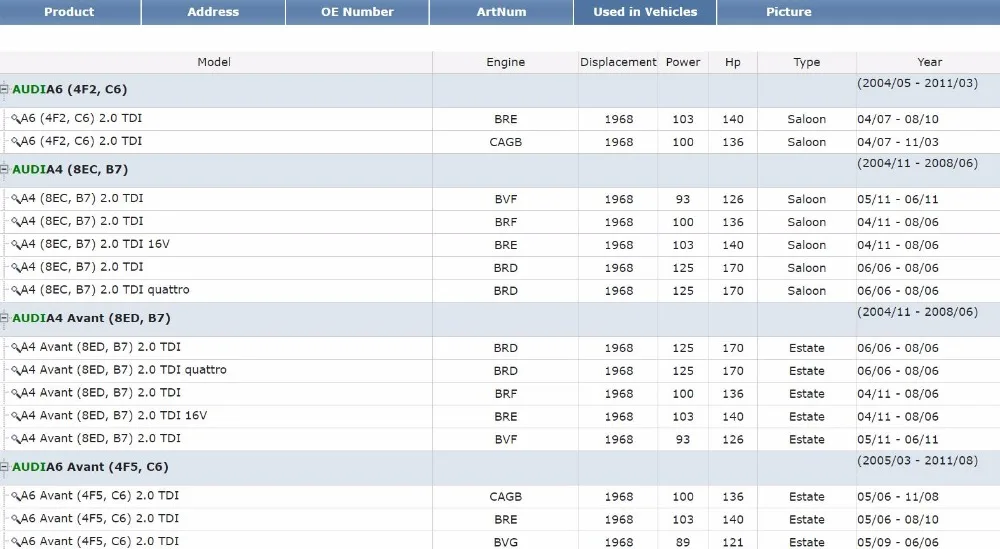Click magnifier icon for A6 (4F2, C6) CAGB row
Image resolution: width=1000 pixels, height=549 pixels.
click(16, 142)
